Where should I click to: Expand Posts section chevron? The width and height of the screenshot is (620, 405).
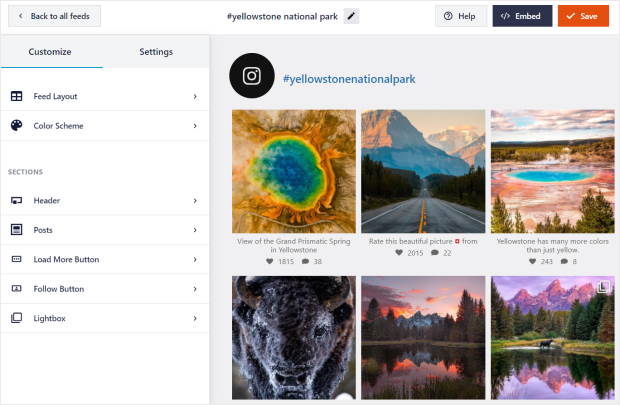195,230
